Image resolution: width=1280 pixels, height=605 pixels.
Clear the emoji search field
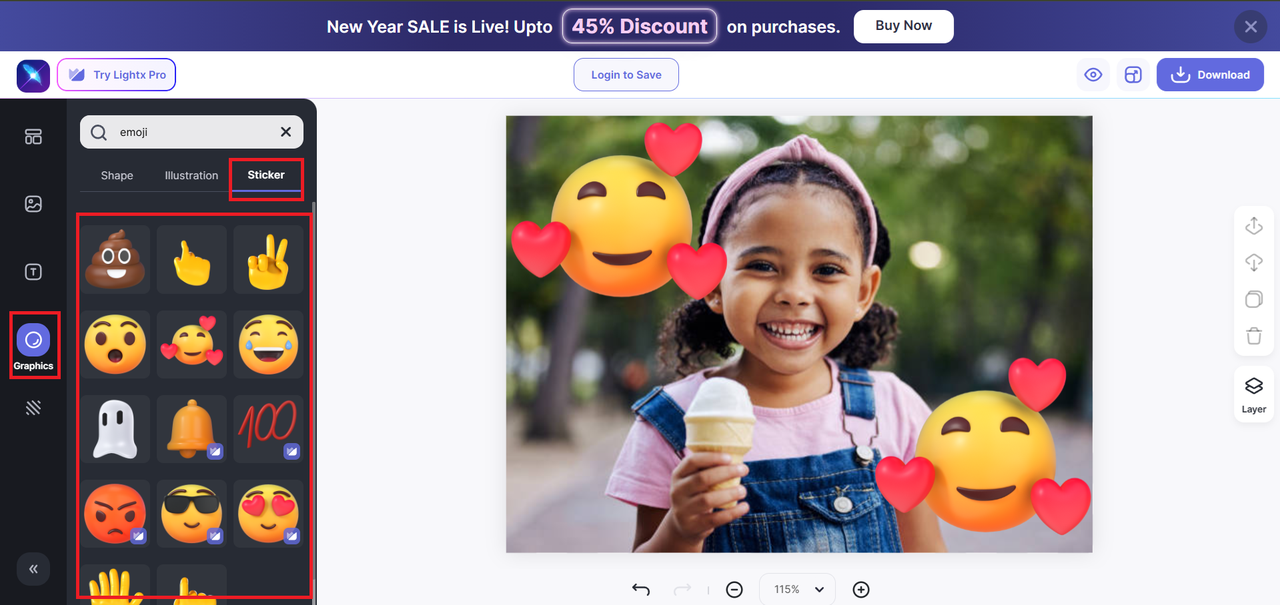[x=286, y=132]
